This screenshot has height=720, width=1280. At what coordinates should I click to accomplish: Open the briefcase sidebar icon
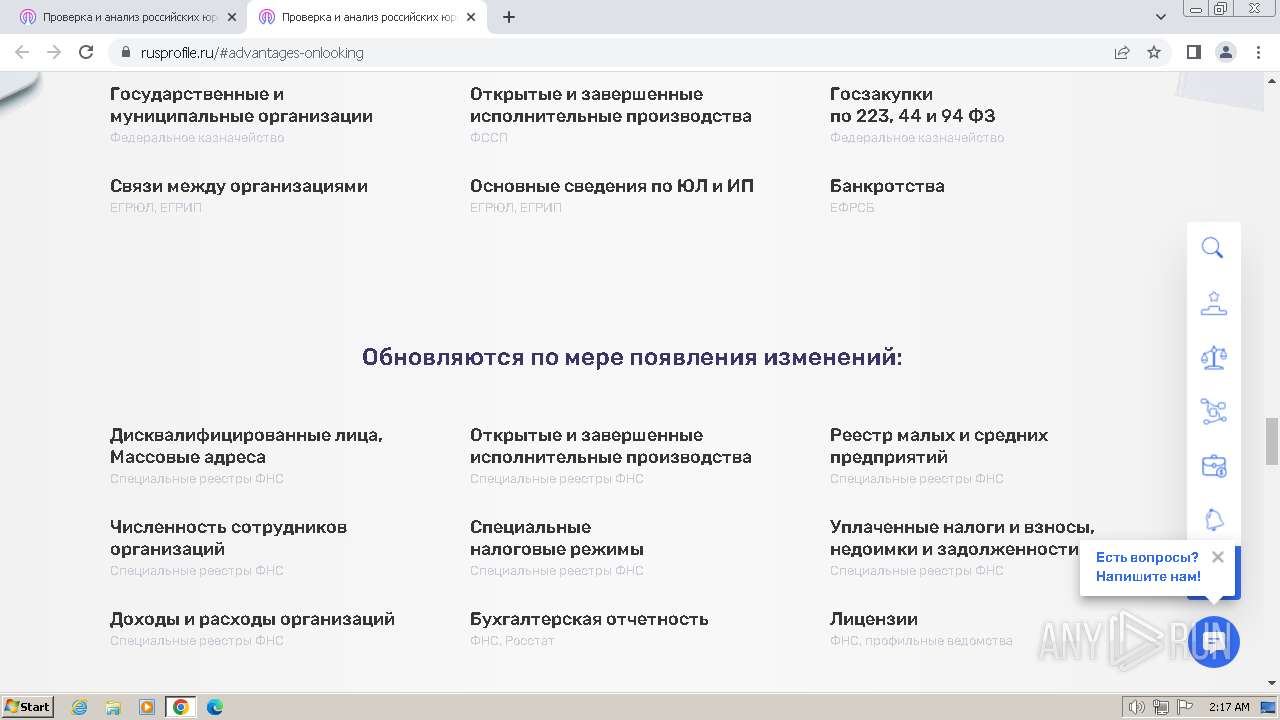(1213, 466)
